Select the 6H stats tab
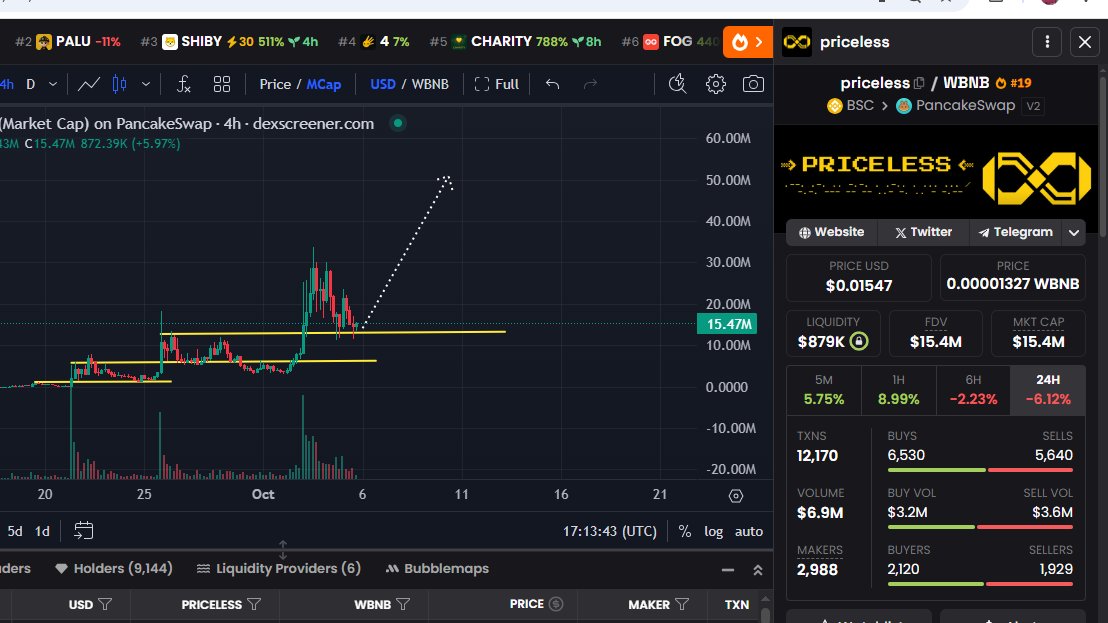1108x623 pixels. point(973,390)
